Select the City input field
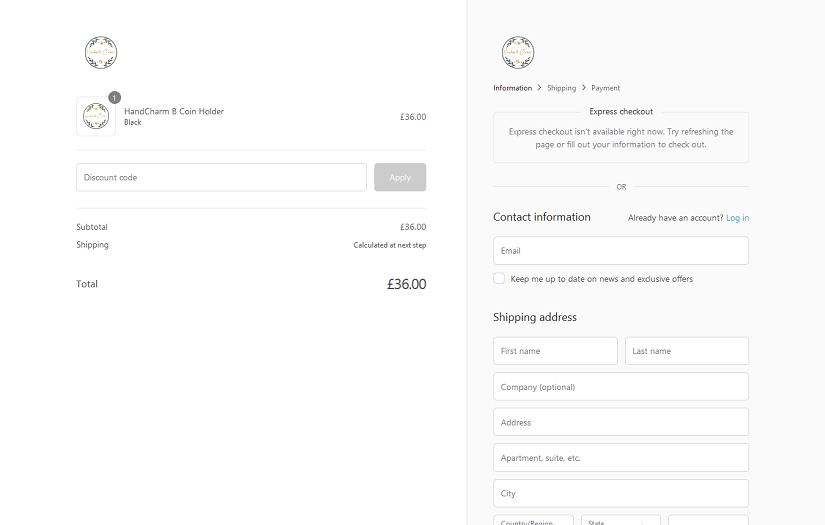Image resolution: width=825 pixels, height=525 pixels. (x=620, y=493)
